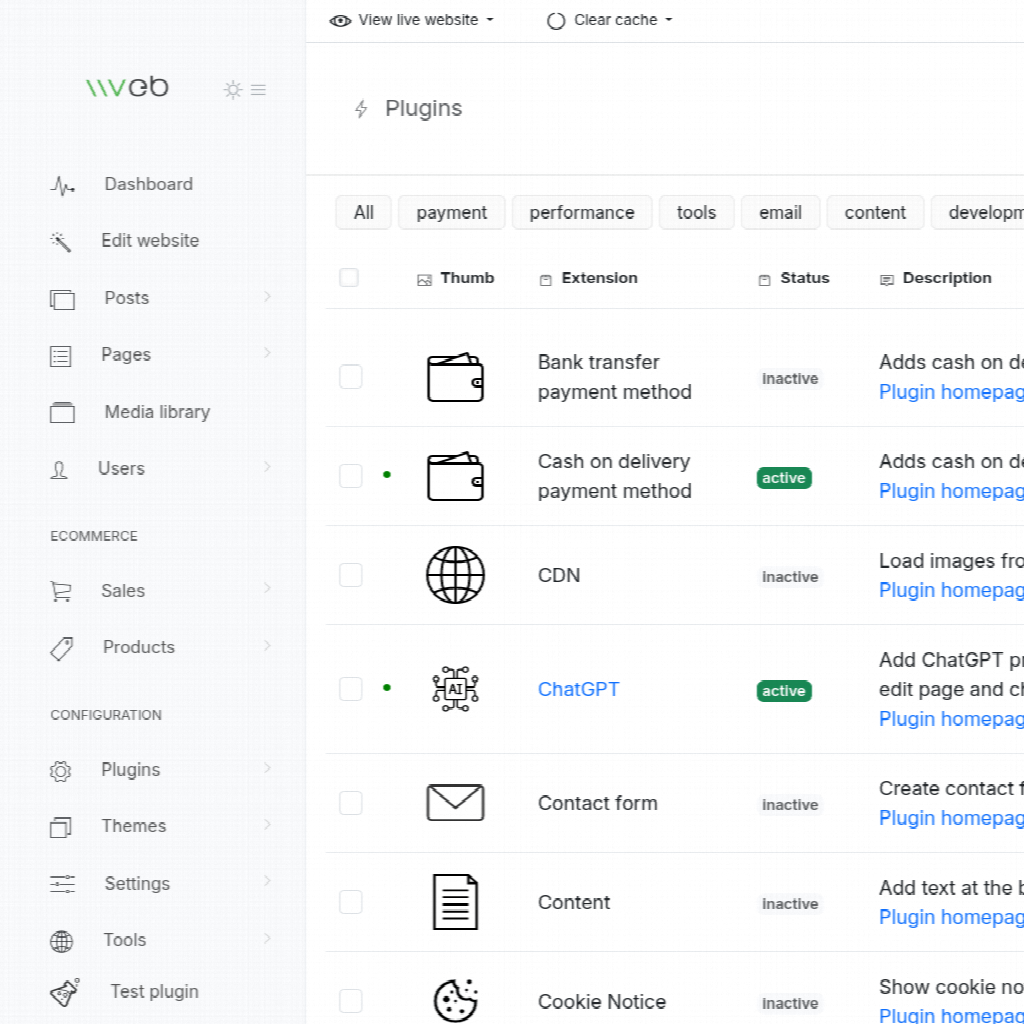Screen dimensions: 1024x1024
Task: Open the Clear cache dropdown
Action: click(x=610, y=20)
